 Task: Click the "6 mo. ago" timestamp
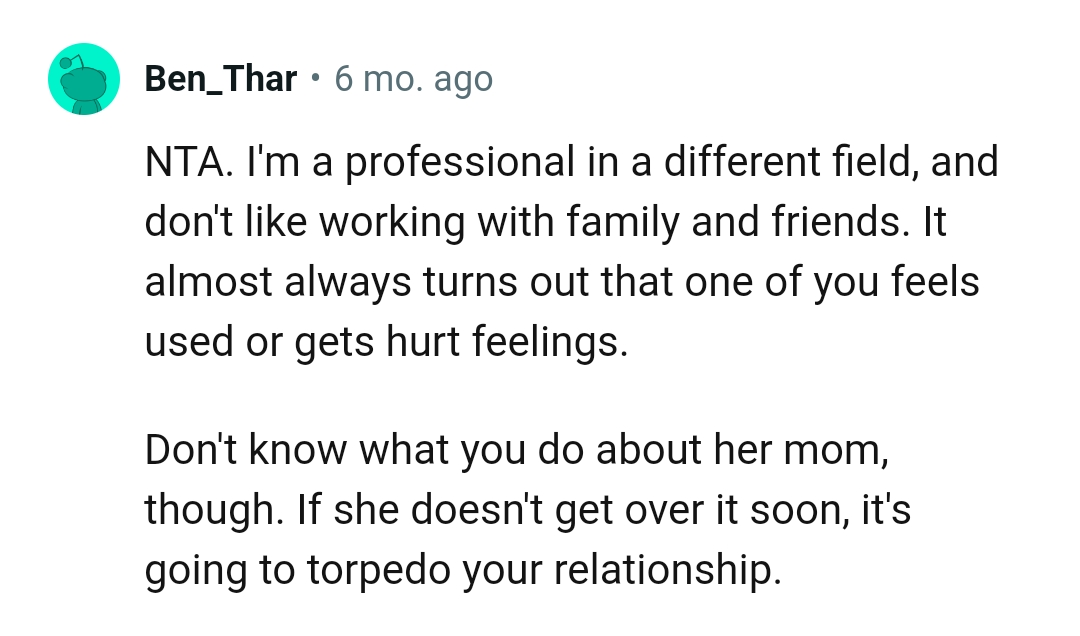click(x=414, y=79)
